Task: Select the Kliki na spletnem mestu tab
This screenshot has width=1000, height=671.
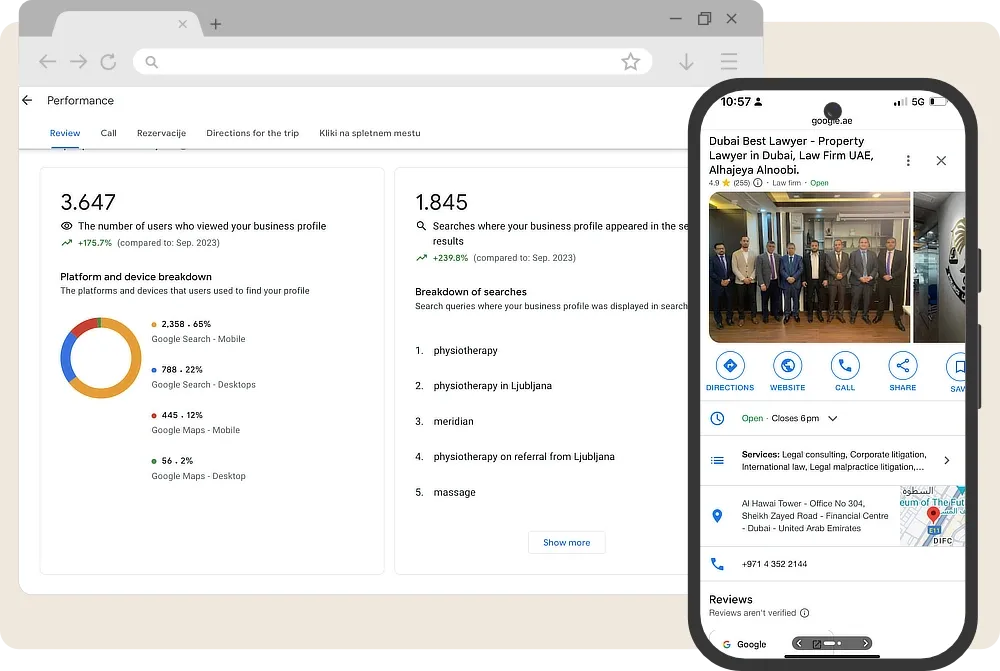Action: [370, 133]
